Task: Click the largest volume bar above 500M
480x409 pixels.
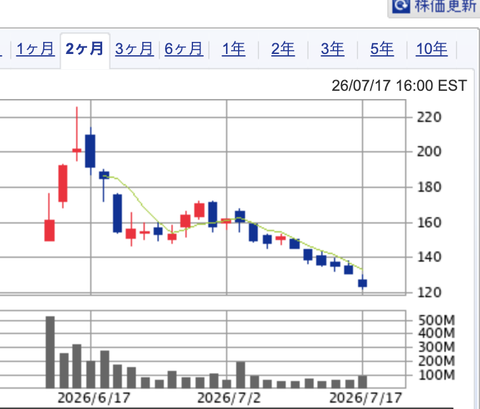Action: click(x=50, y=352)
